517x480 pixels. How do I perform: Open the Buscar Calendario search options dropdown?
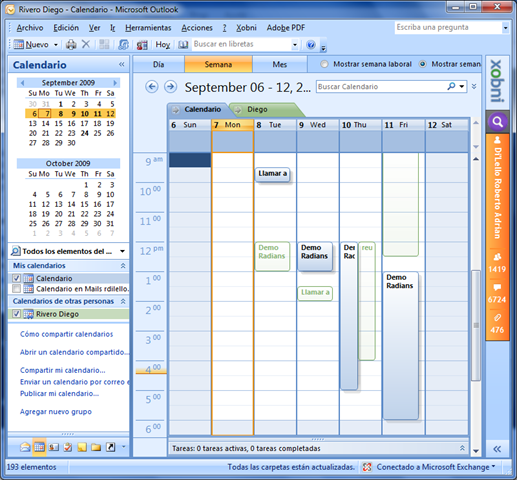coord(462,87)
